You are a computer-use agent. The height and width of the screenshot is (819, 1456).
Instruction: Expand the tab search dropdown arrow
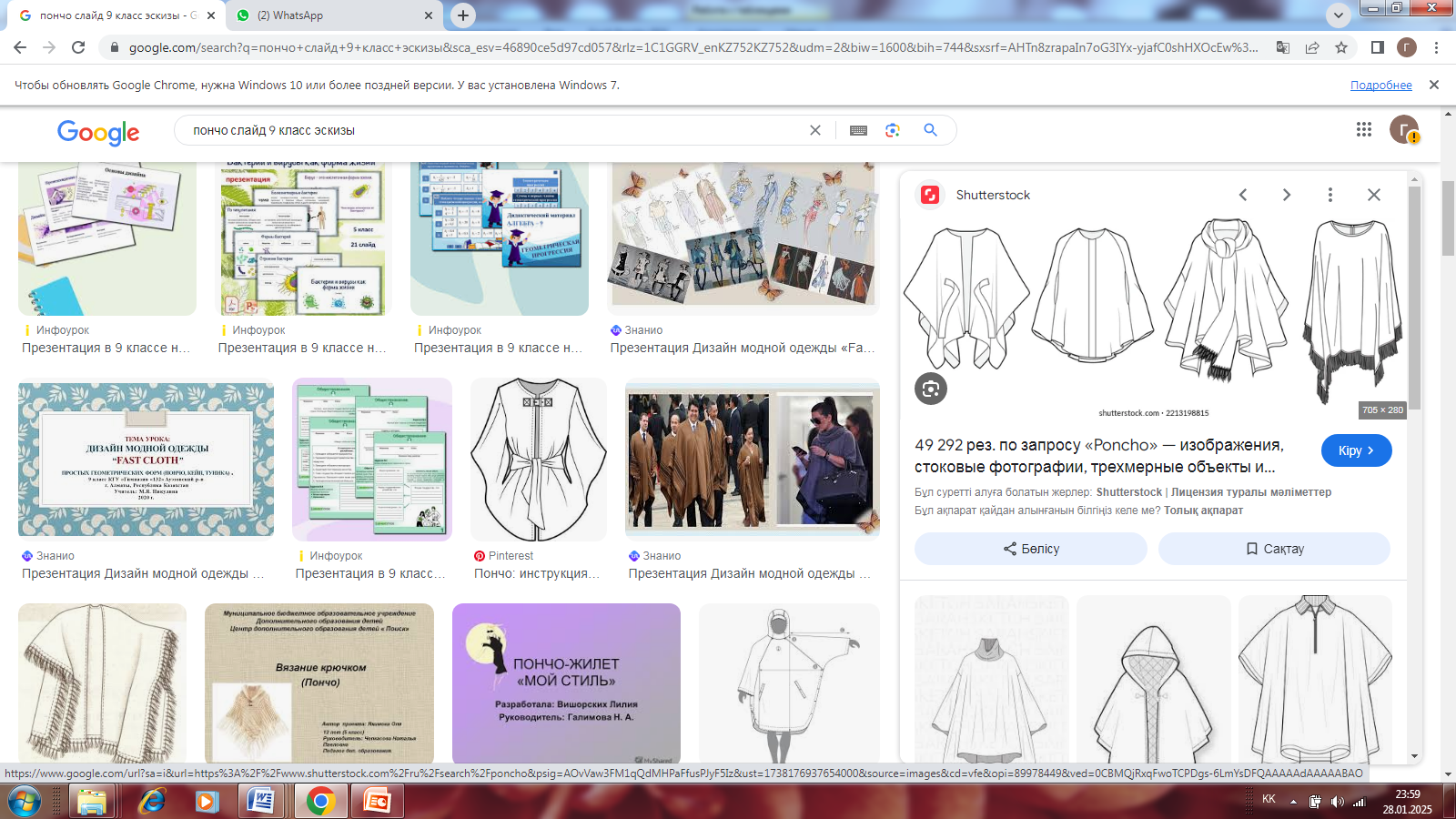[1338, 15]
